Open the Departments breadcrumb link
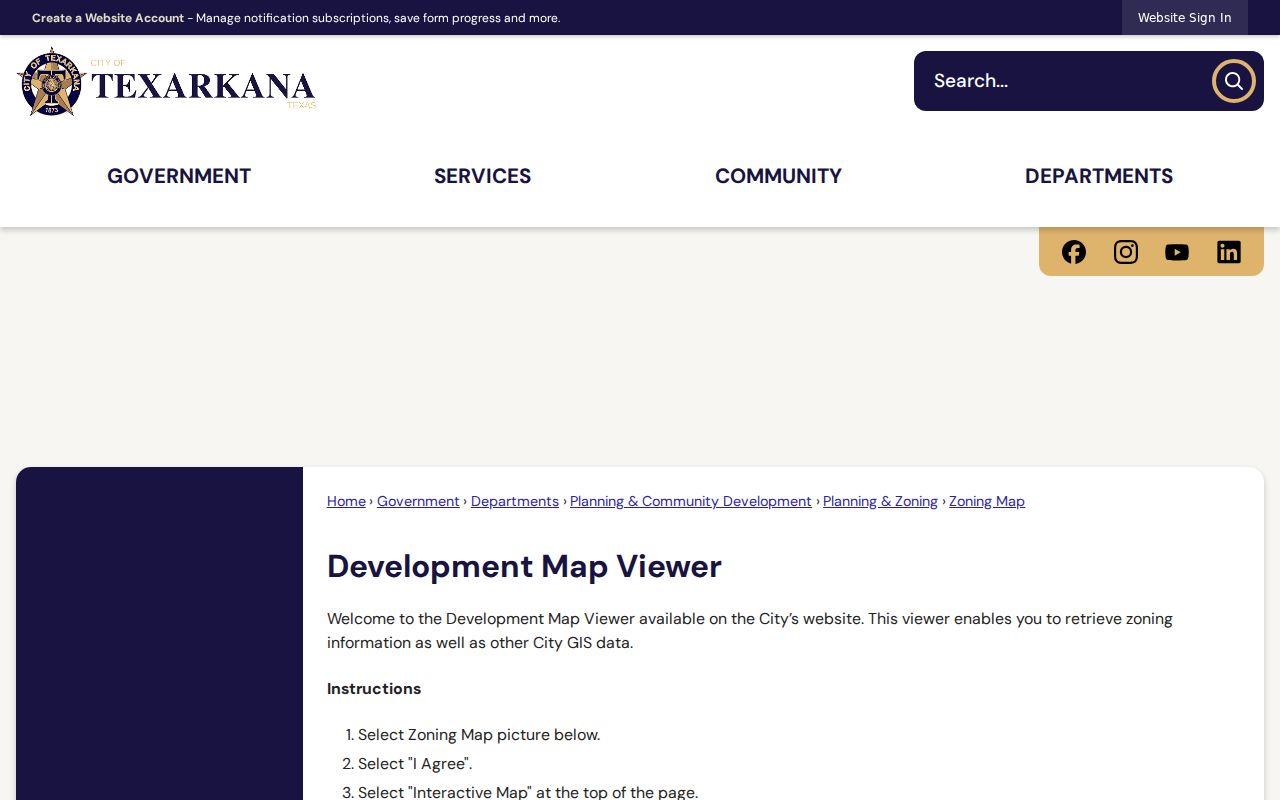This screenshot has width=1280, height=800. pyautogui.click(x=515, y=501)
